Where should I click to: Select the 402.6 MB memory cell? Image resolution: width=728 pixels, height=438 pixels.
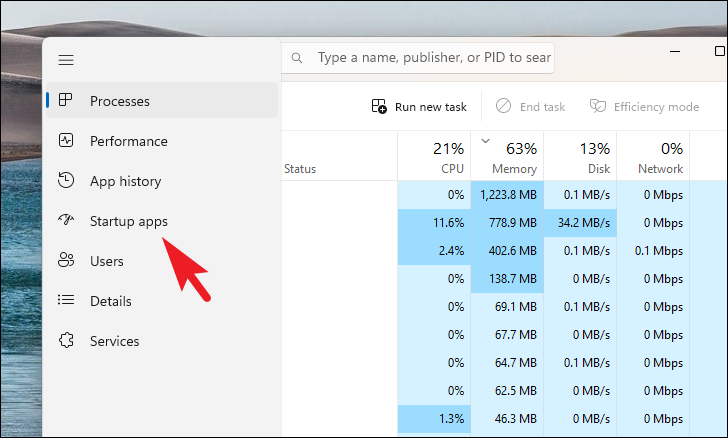click(507, 250)
